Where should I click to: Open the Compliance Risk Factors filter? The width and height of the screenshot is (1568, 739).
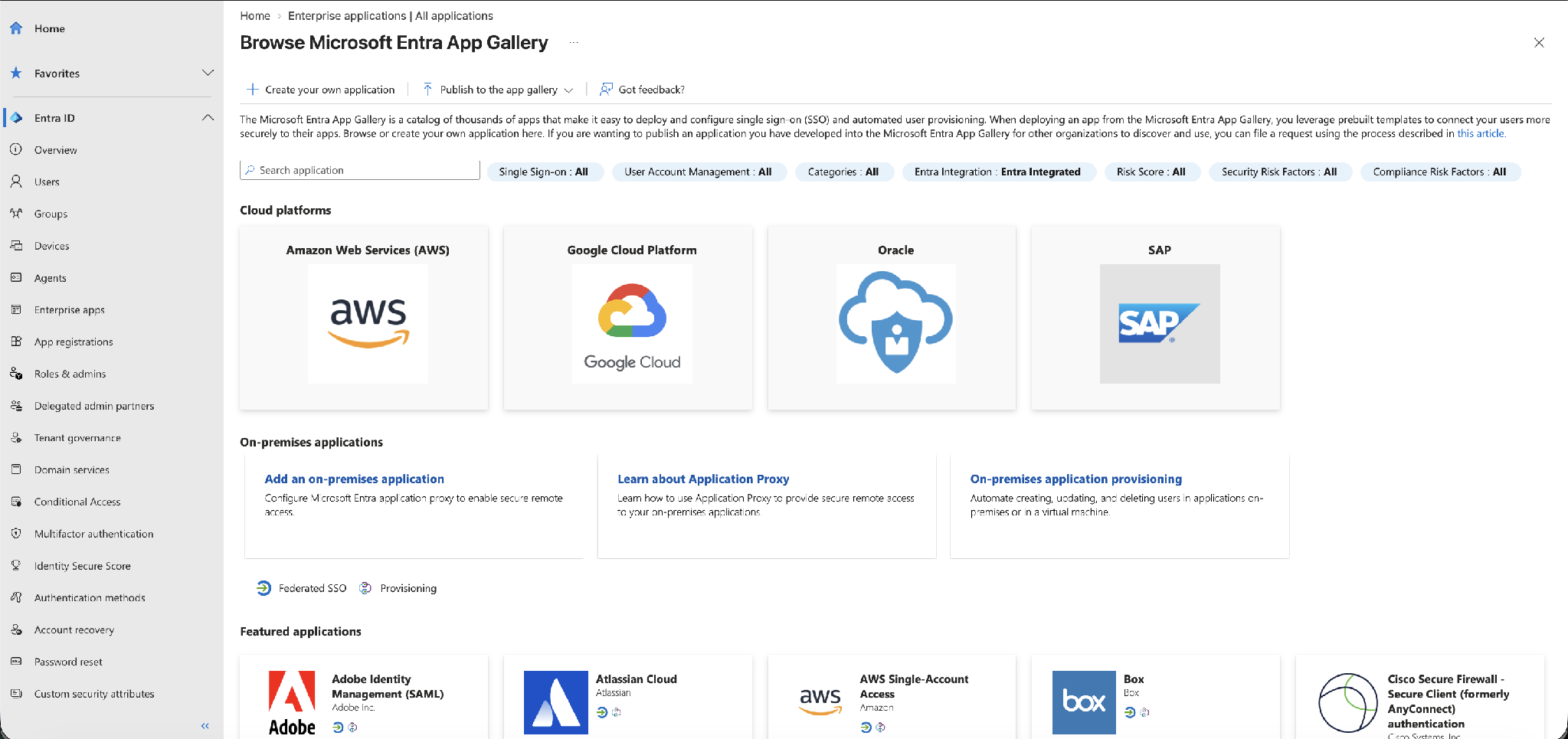tap(1440, 172)
